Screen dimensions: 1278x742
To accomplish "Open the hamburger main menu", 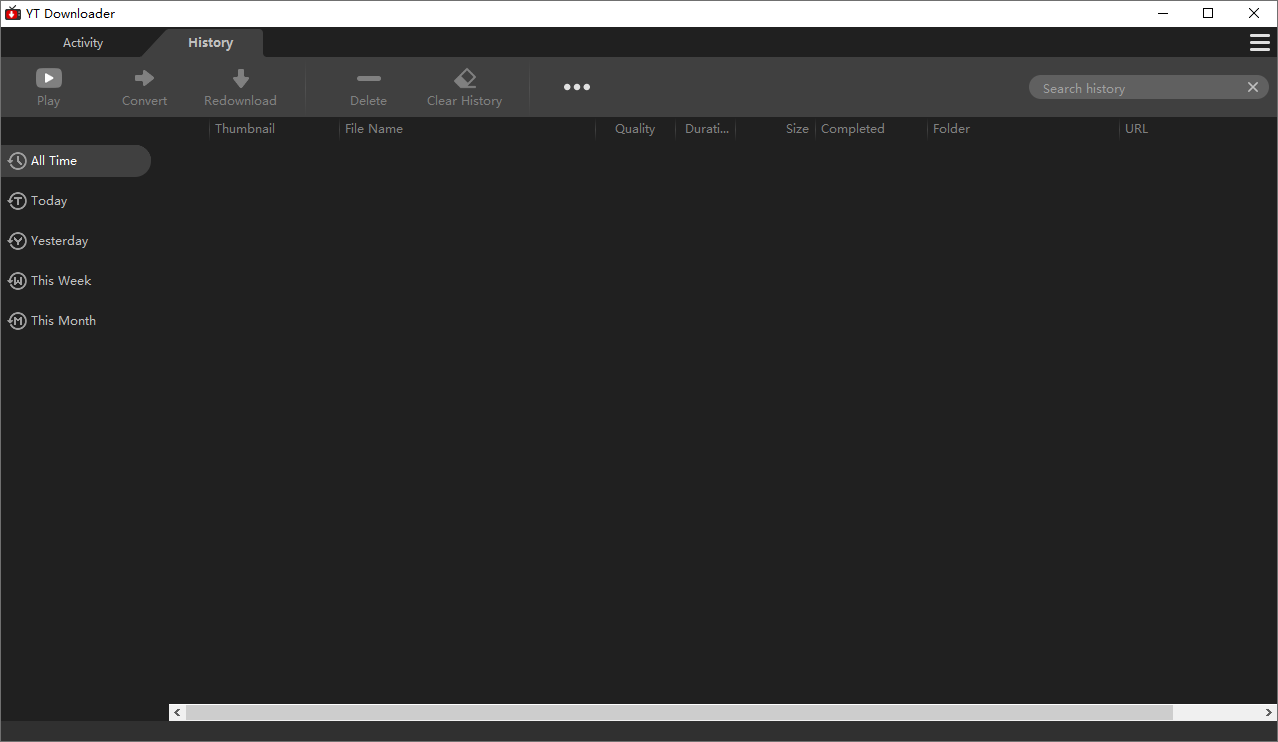I will [x=1259, y=42].
